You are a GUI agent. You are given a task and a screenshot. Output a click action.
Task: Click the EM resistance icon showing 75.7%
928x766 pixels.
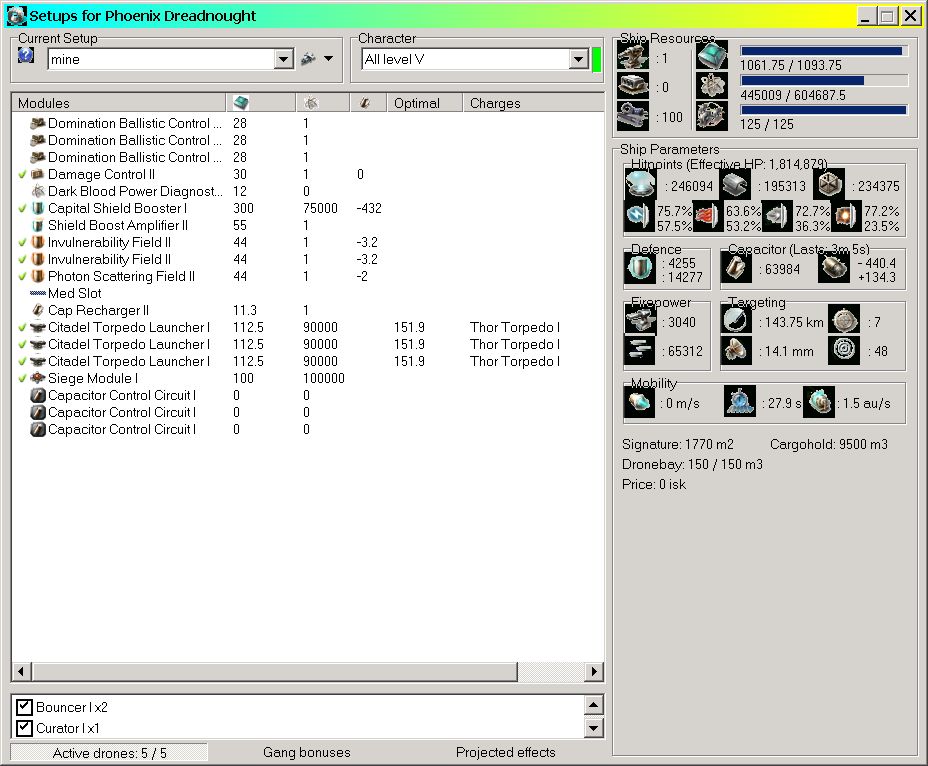[x=640, y=217]
